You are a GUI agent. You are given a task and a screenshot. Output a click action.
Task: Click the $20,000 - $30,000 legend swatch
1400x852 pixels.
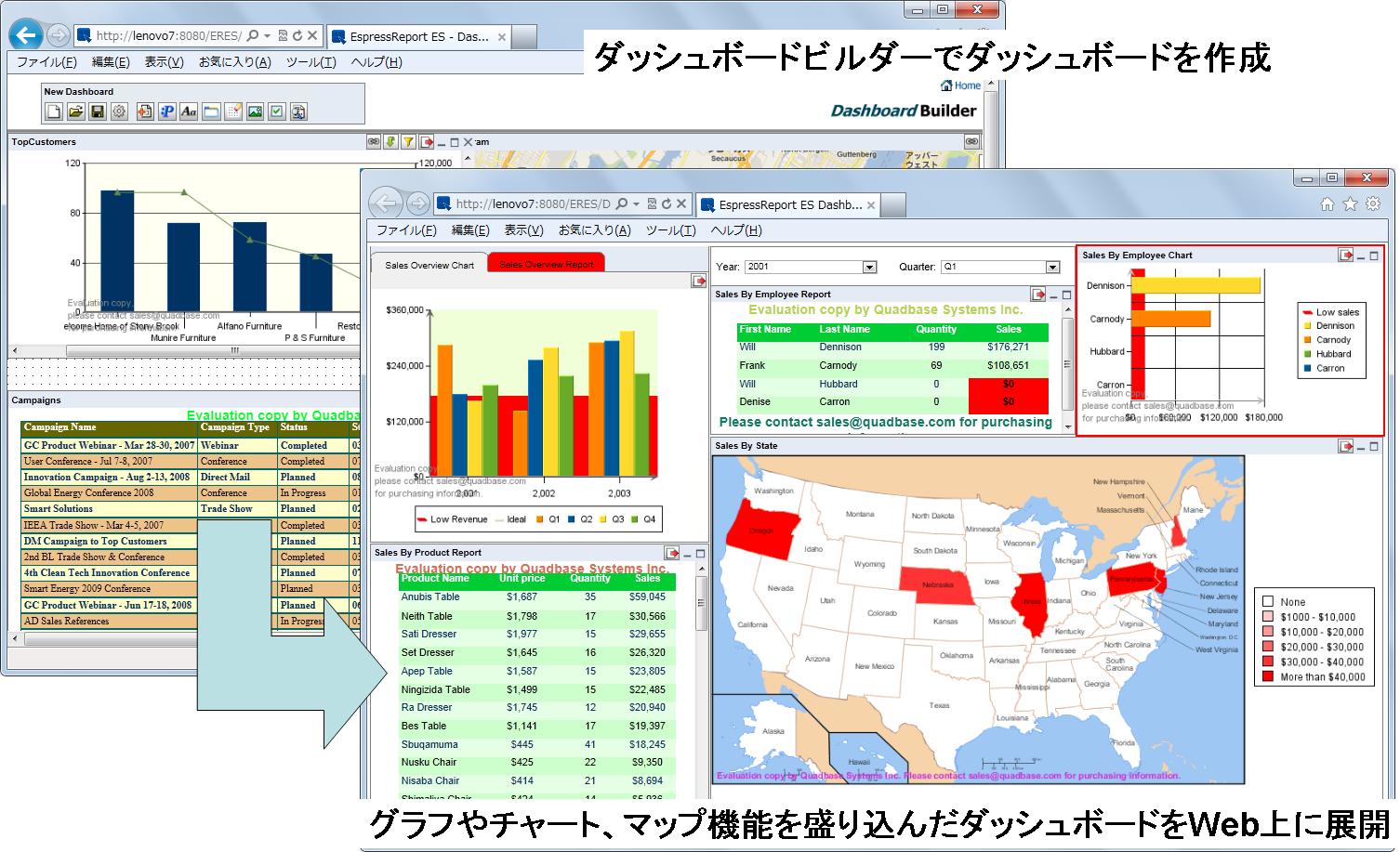click(1267, 647)
